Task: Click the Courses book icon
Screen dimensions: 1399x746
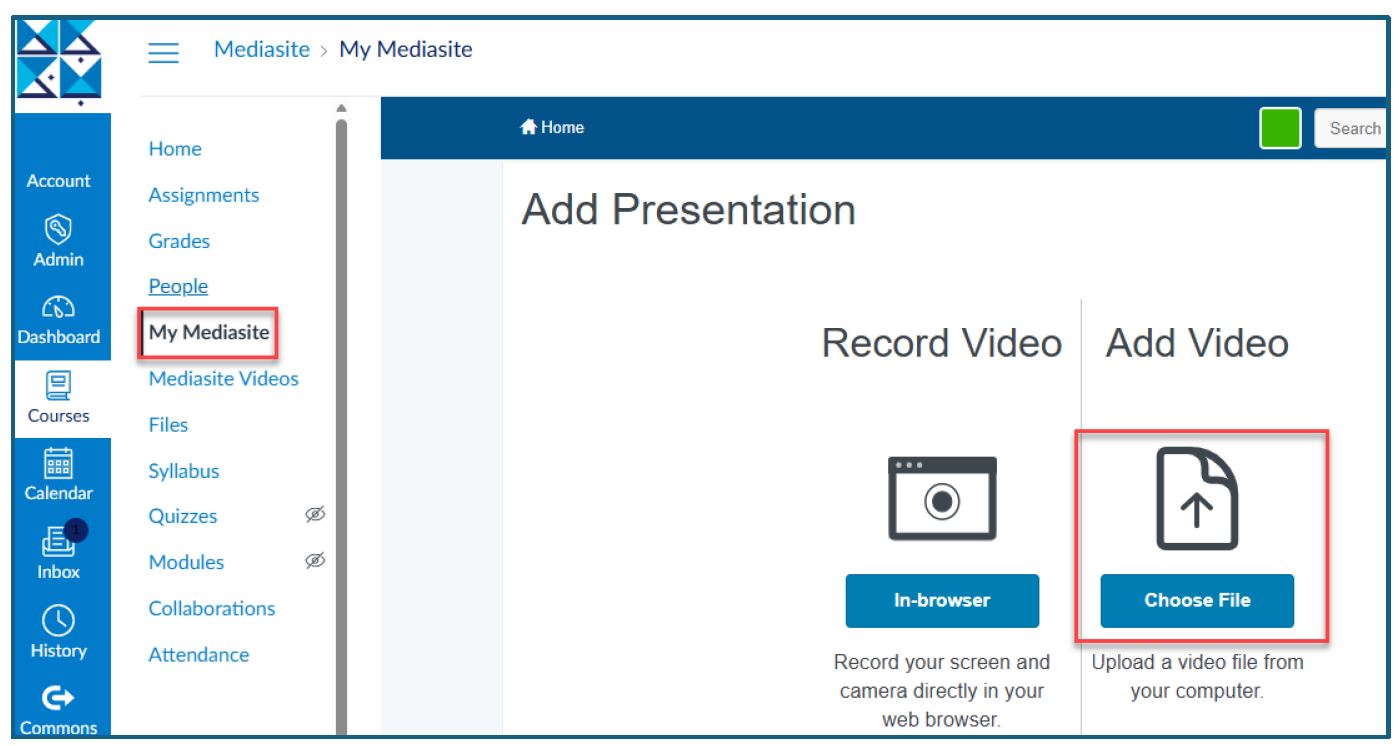Action: pyautogui.click(x=58, y=385)
